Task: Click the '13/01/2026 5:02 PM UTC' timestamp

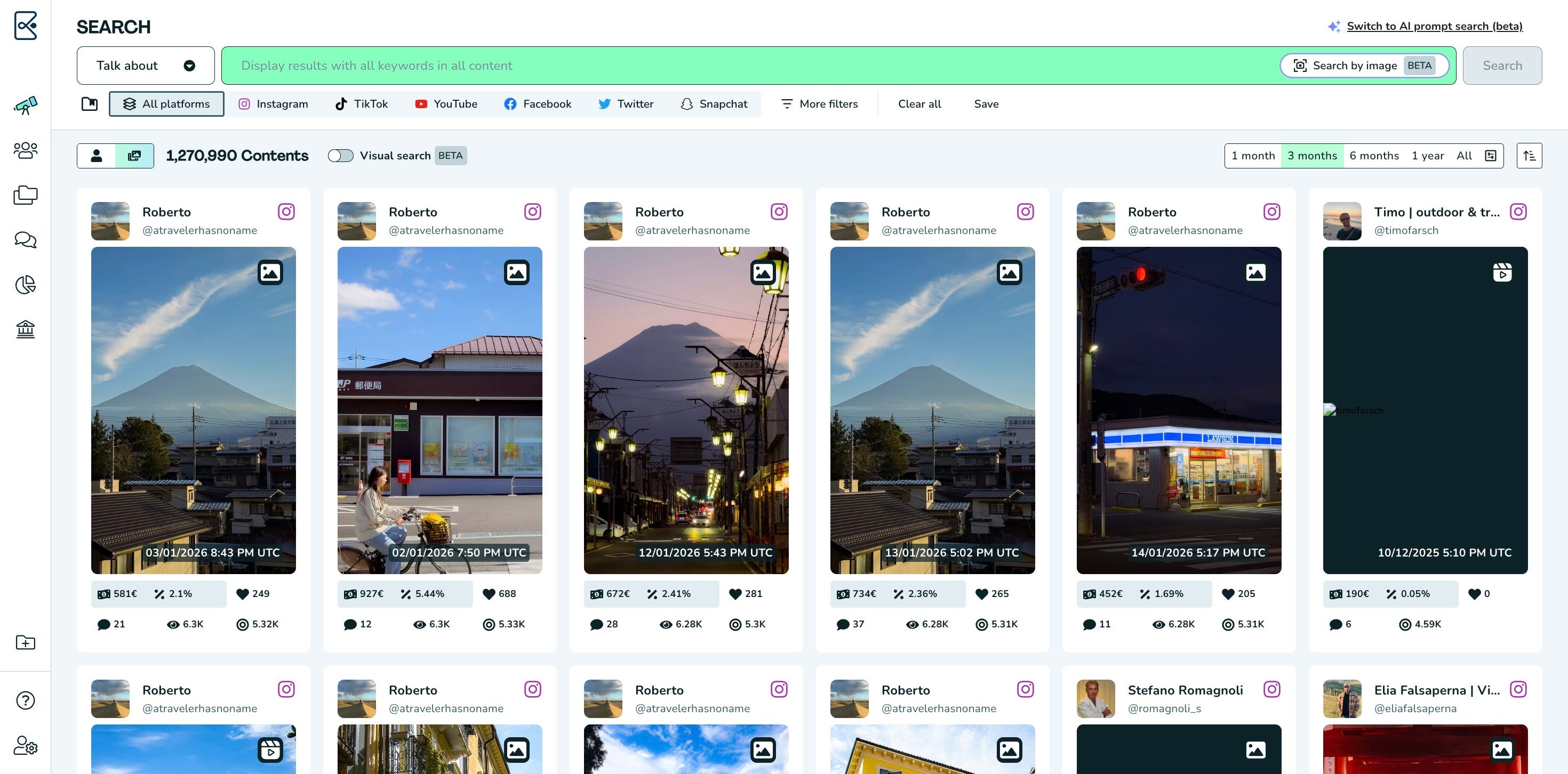Action: point(951,552)
